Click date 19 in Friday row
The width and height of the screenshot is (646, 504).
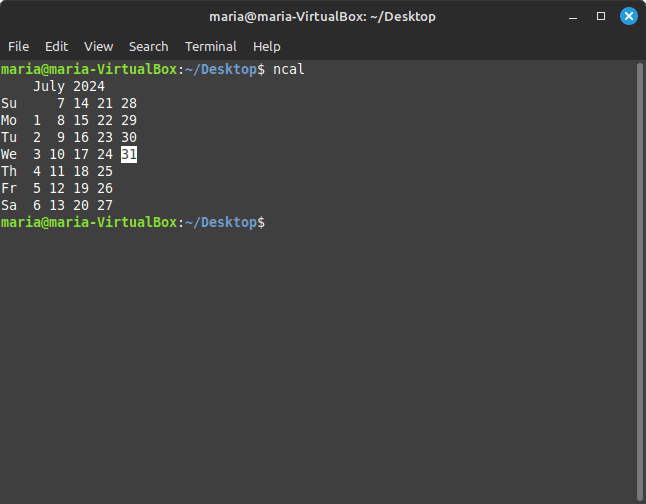point(81,188)
